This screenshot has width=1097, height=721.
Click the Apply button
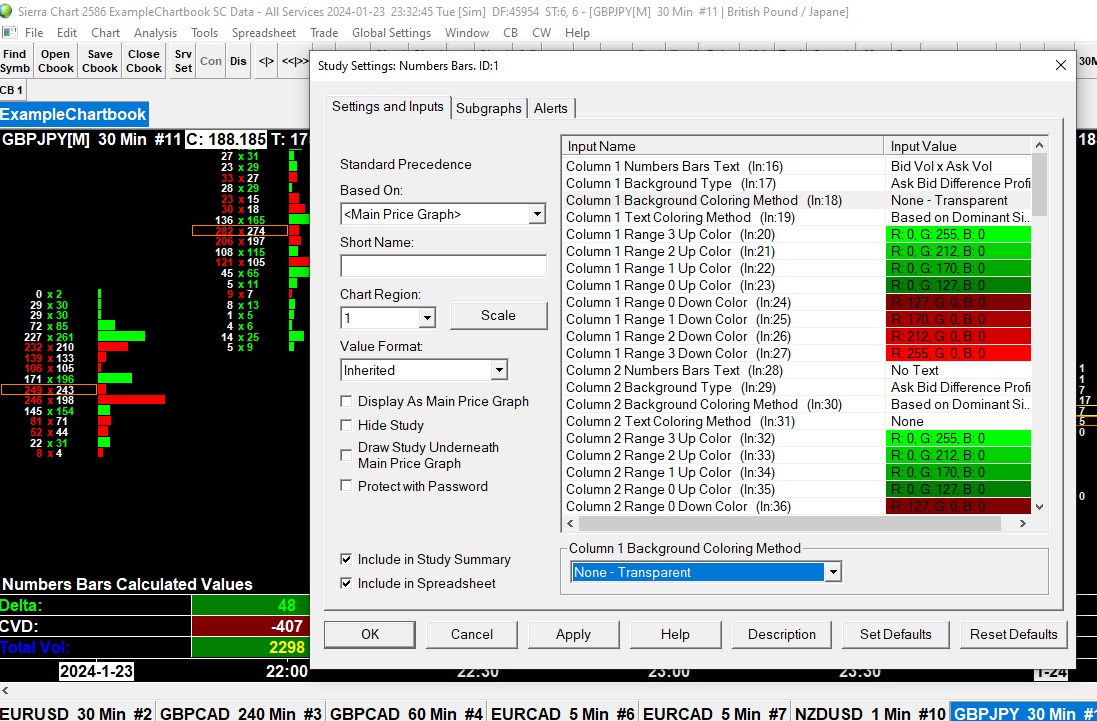click(574, 634)
